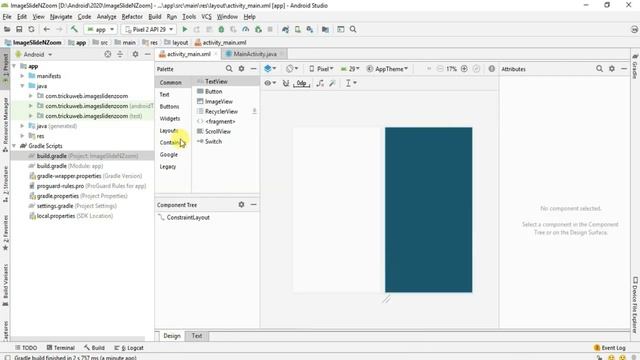Click the Make Project hammer icon
The width and height of the screenshot is (640, 360).
pyautogui.click(x=74, y=29)
